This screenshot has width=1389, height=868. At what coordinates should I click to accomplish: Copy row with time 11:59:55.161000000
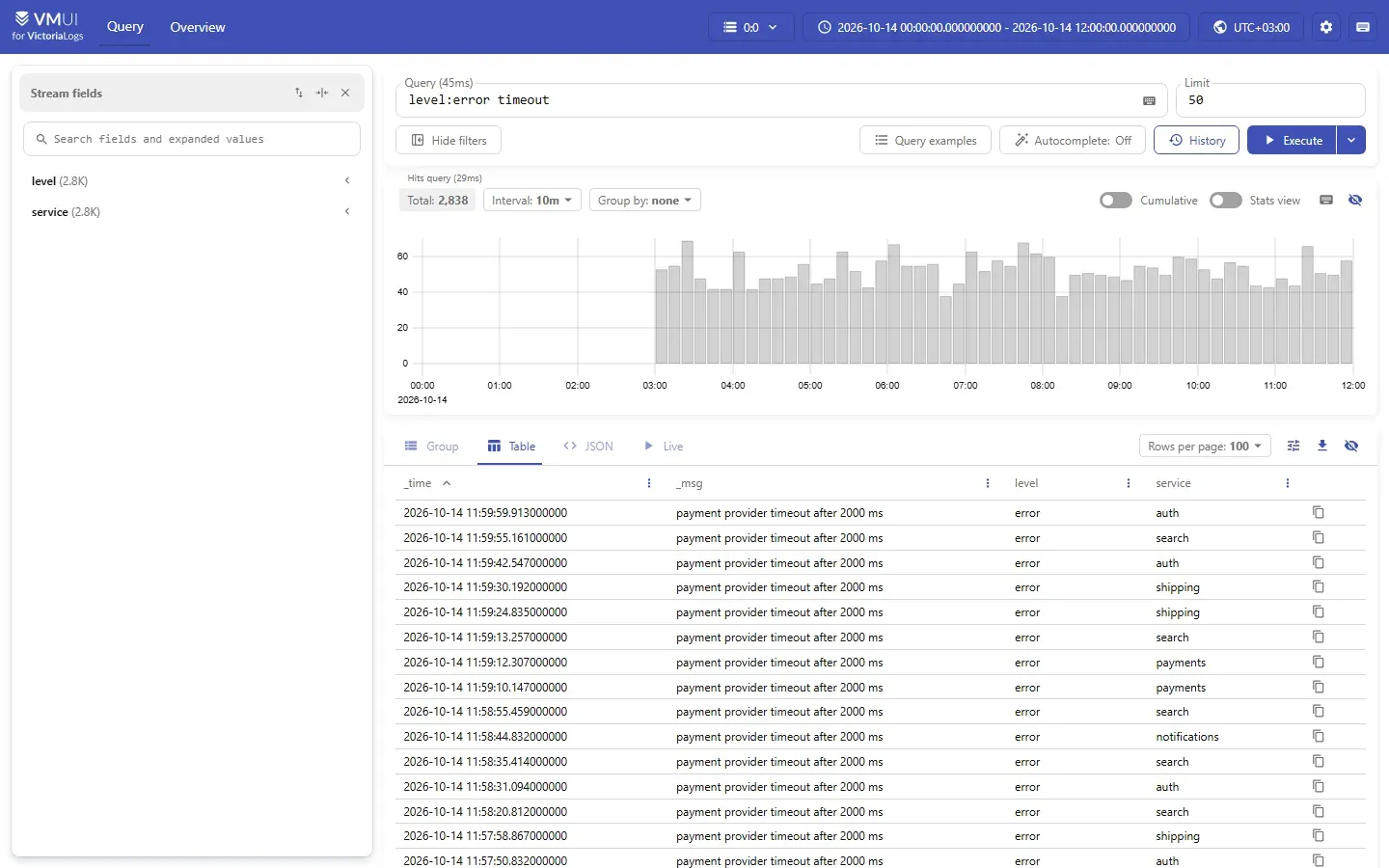click(x=1319, y=537)
